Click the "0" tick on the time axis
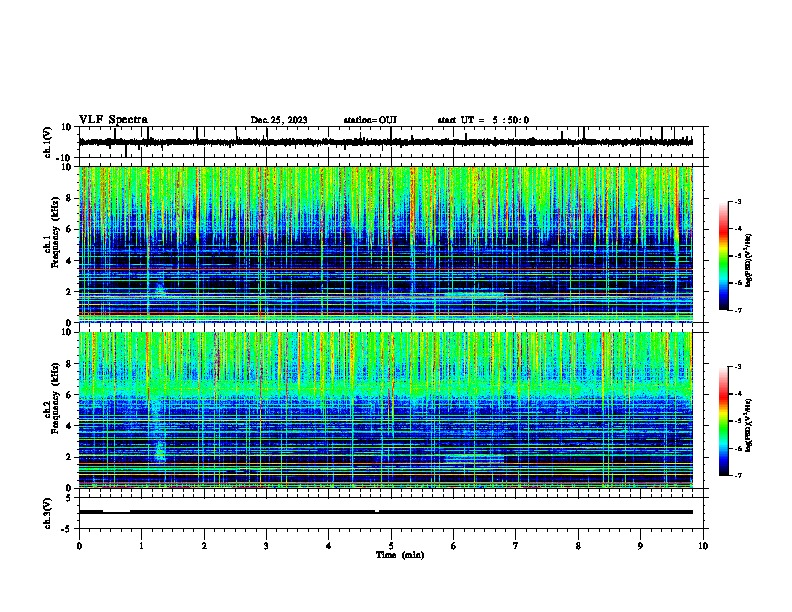The height and width of the screenshot is (612, 792). pos(79,546)
